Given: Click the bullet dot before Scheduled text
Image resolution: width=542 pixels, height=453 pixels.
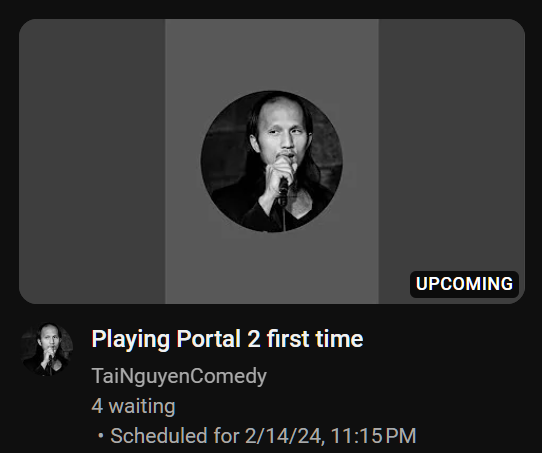Looking at the screenshot, I should [101, 436].
